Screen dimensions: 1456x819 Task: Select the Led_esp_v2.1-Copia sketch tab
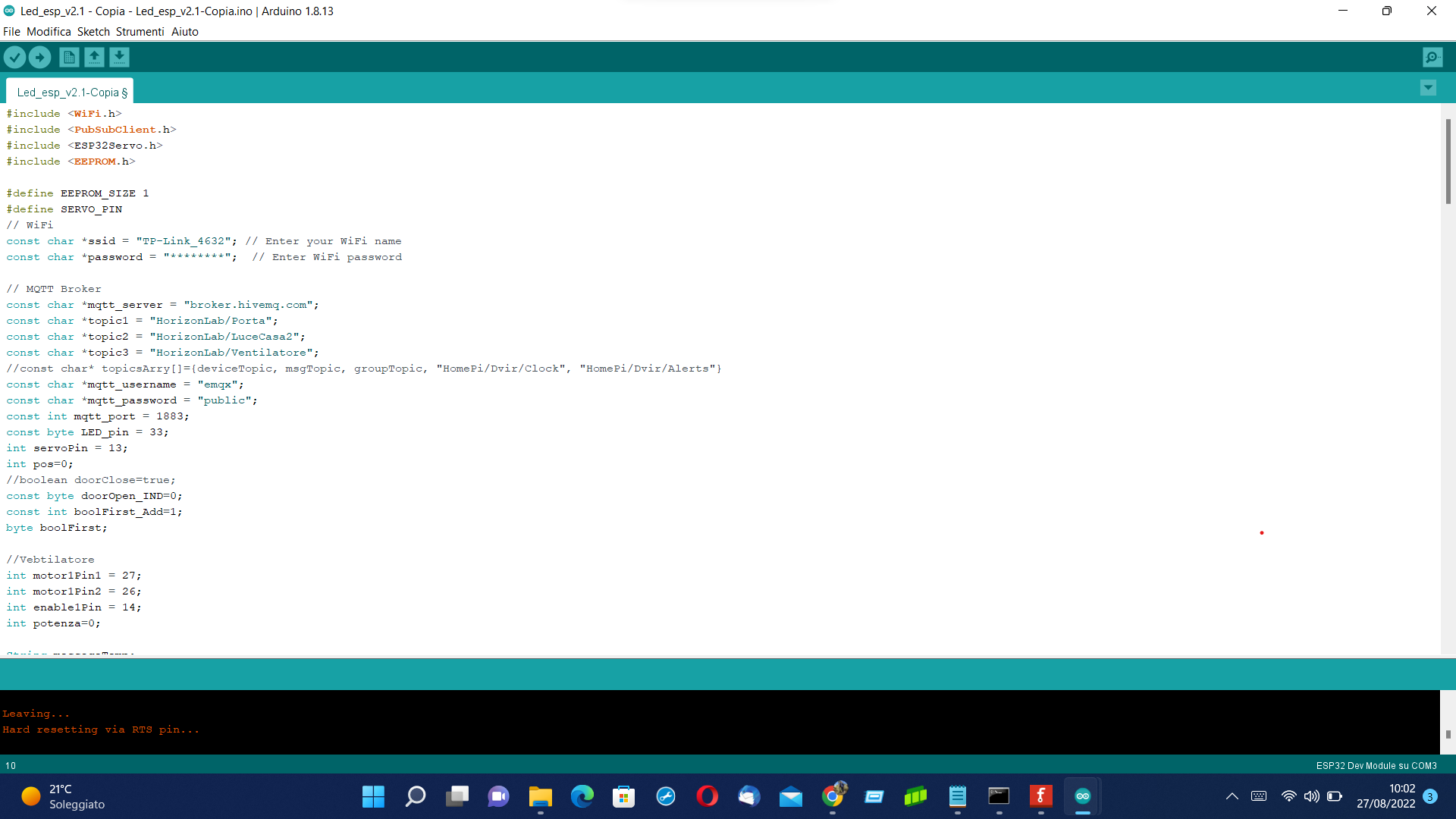tap(70, 92)
